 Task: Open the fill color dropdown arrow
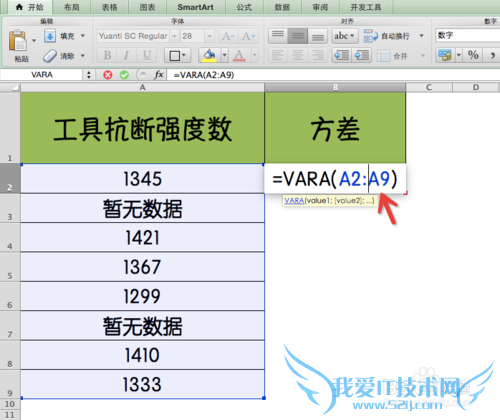[x=225, y=55]
